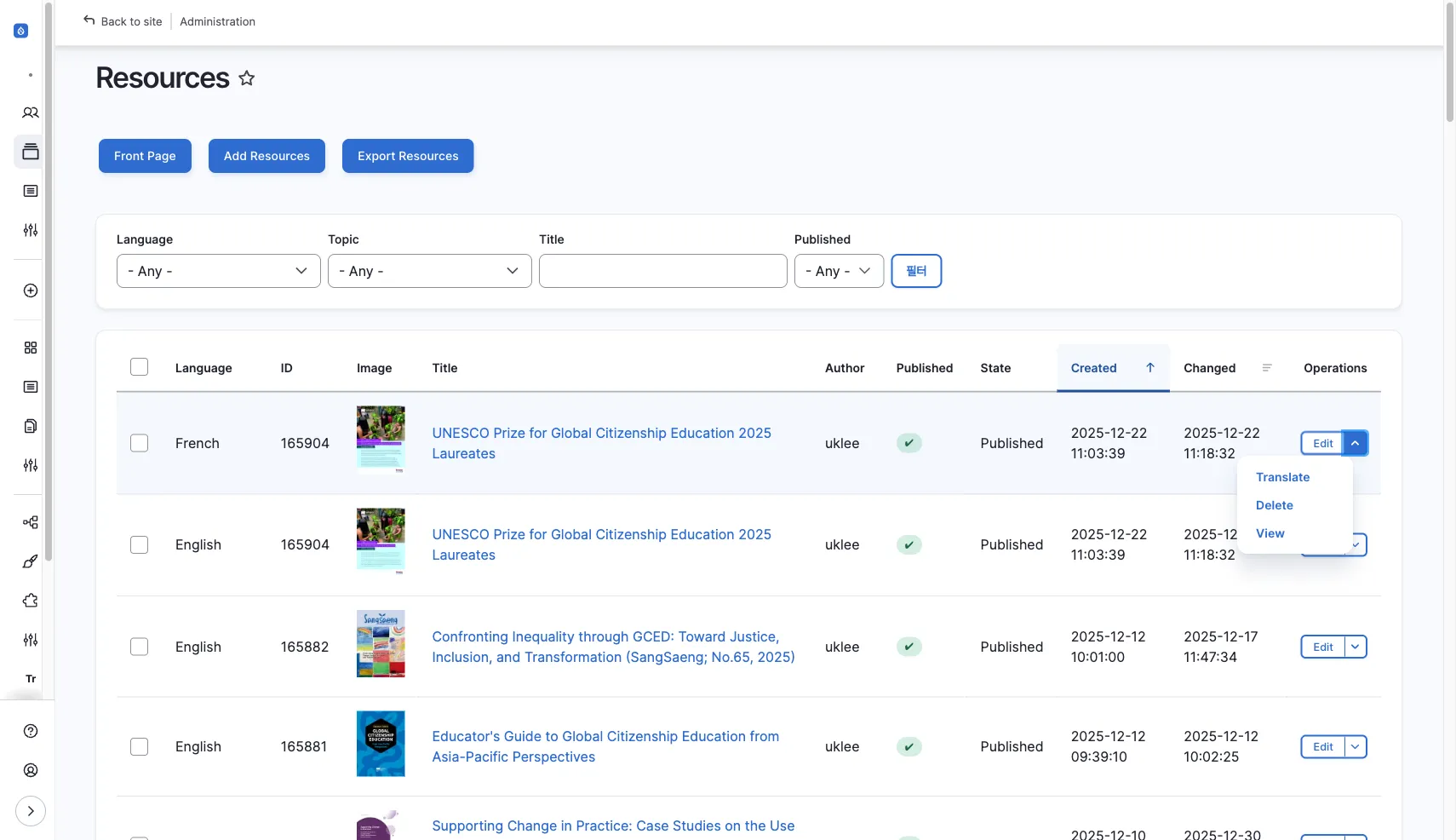
Task: Open the Topic filter dropdown
Action: (x=429, y=271)
